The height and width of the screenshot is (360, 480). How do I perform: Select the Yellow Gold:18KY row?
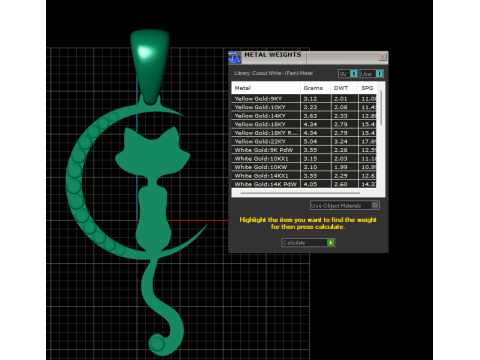(x=304, y=124)
